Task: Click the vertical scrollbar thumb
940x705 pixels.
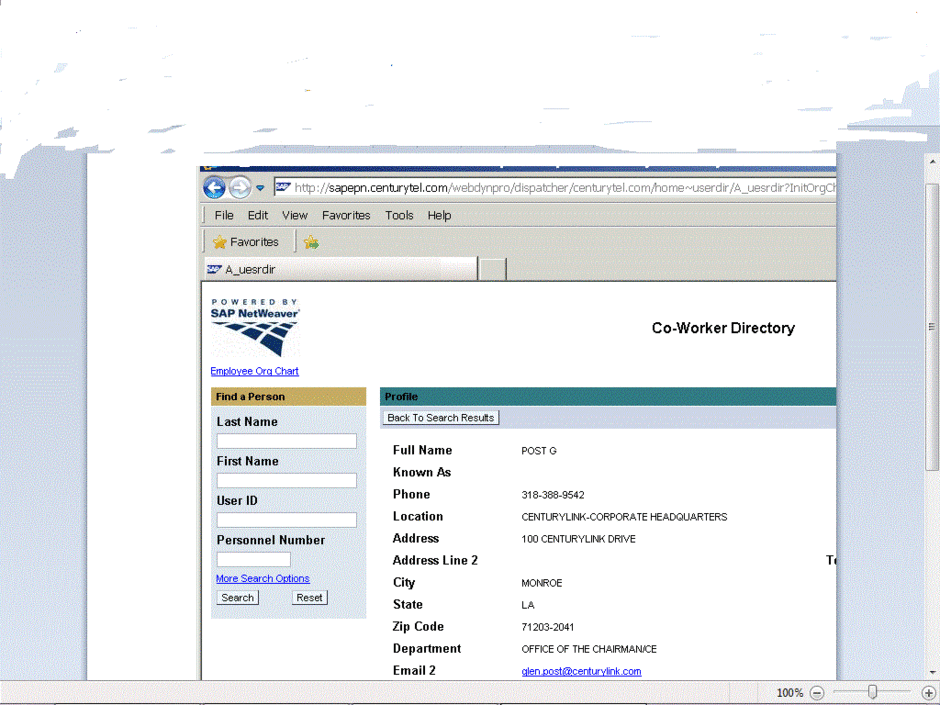Action: click(932, 327)
